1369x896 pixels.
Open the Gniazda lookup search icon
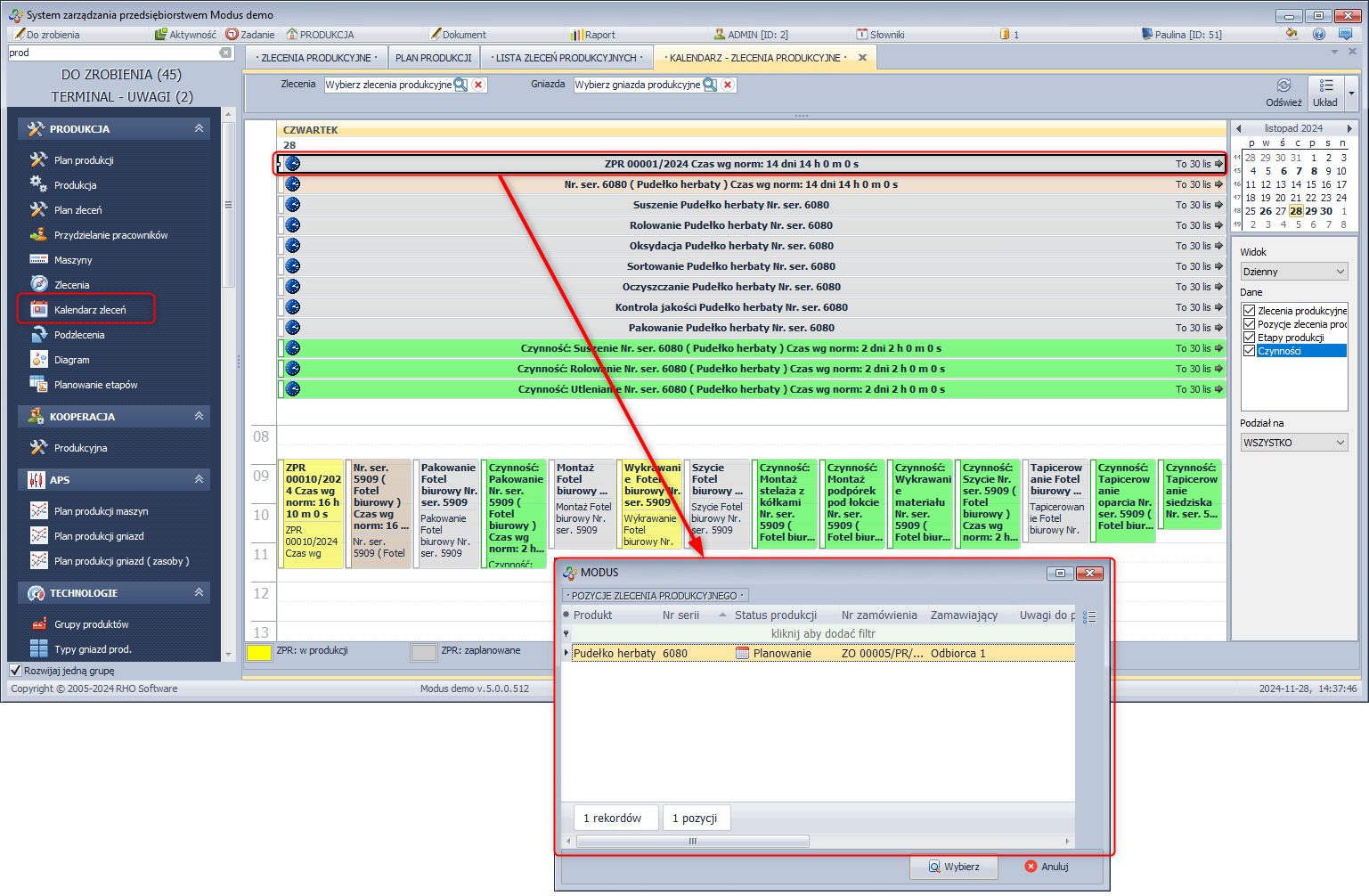coord(710,85)
